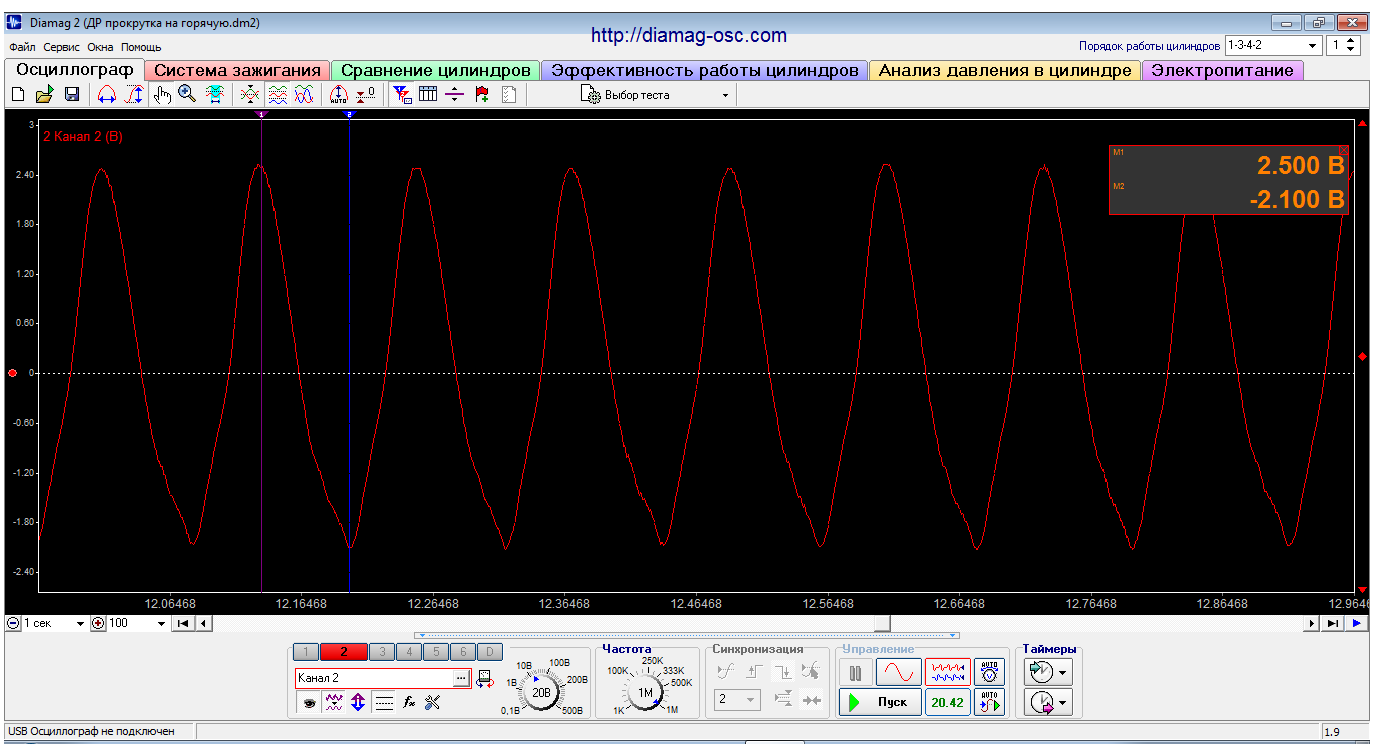Click the red-green crossed waveforms icon
This screenshot has width=1382, height=744.
pyautogui.click(x=250, y=95)
